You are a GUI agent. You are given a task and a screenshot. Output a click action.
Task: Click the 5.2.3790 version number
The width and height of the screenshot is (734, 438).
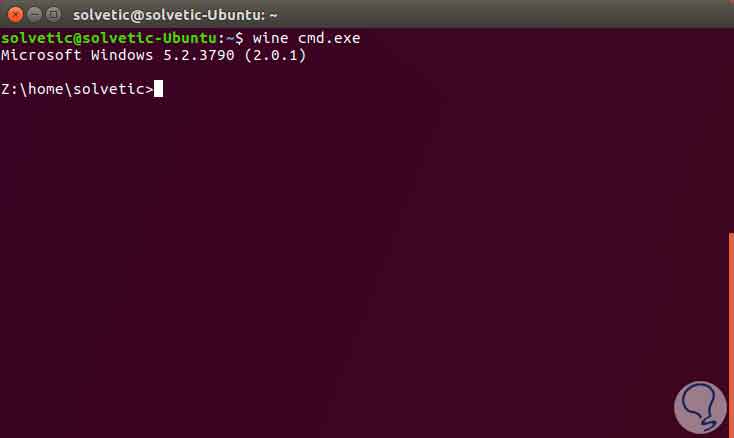click(x=198, y=55)
